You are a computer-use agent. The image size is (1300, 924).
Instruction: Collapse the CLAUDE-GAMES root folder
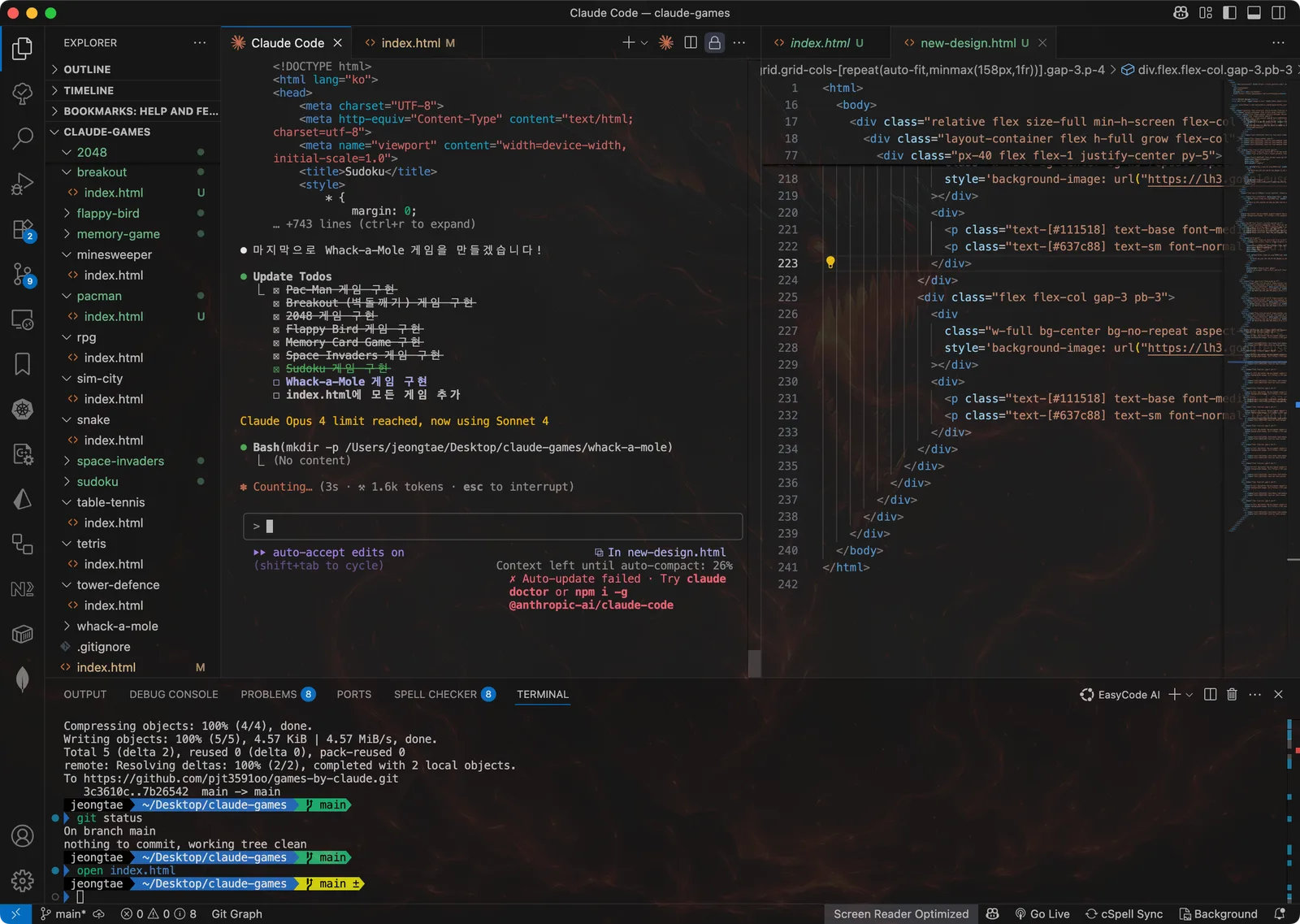[x=132, y=132]
